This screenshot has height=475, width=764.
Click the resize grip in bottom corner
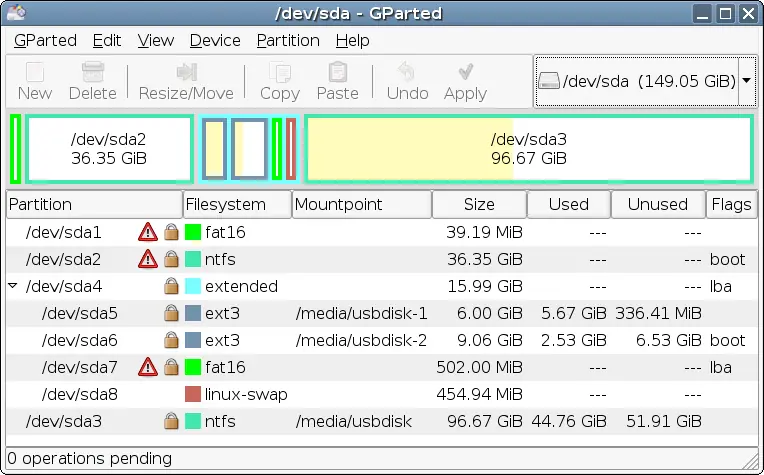[x=751, y=461]
